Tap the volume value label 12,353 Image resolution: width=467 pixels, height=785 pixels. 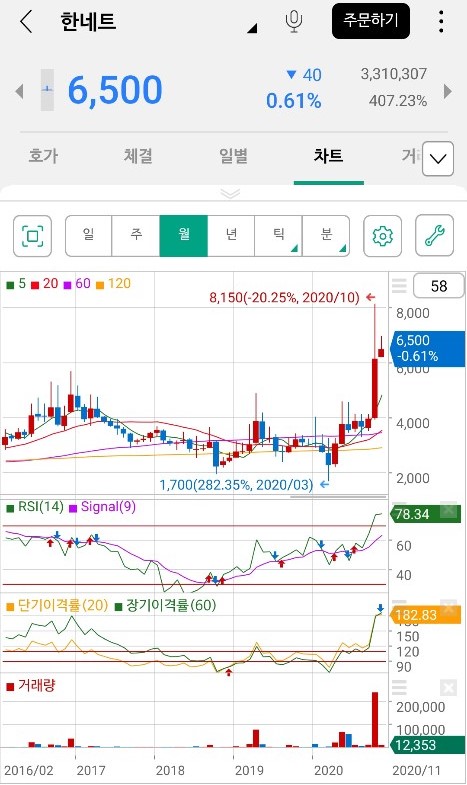[426, 745]
